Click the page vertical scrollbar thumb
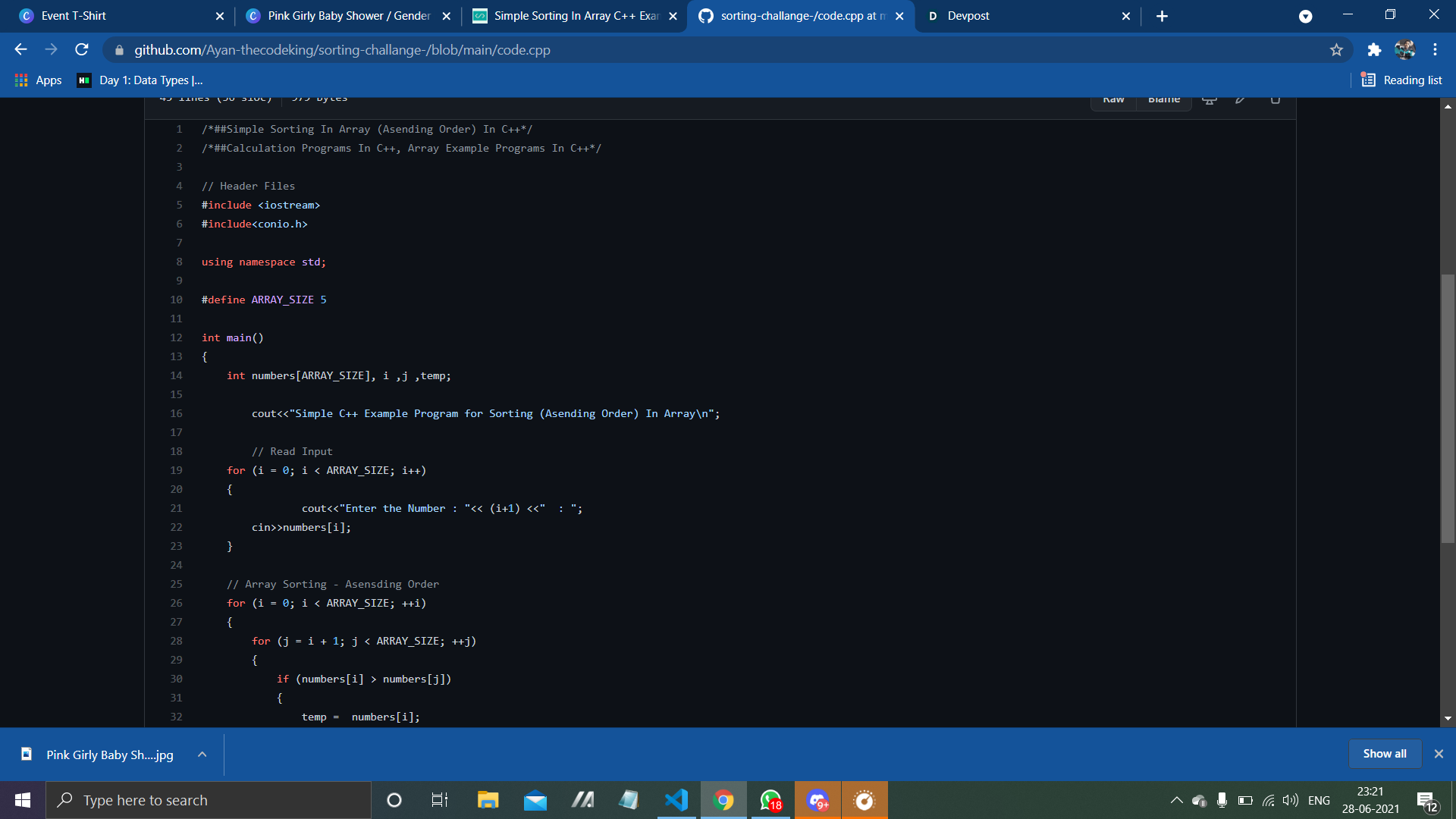 (1448, 409)
